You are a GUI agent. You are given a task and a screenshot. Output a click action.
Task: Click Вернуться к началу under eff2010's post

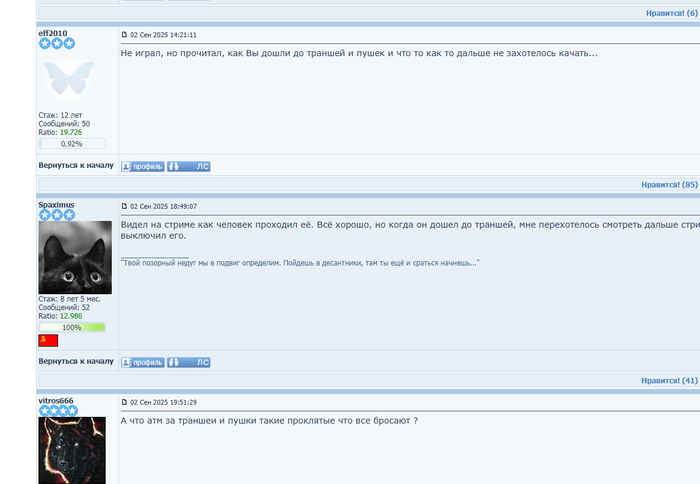pyautogui.click(x=76, y=165)
